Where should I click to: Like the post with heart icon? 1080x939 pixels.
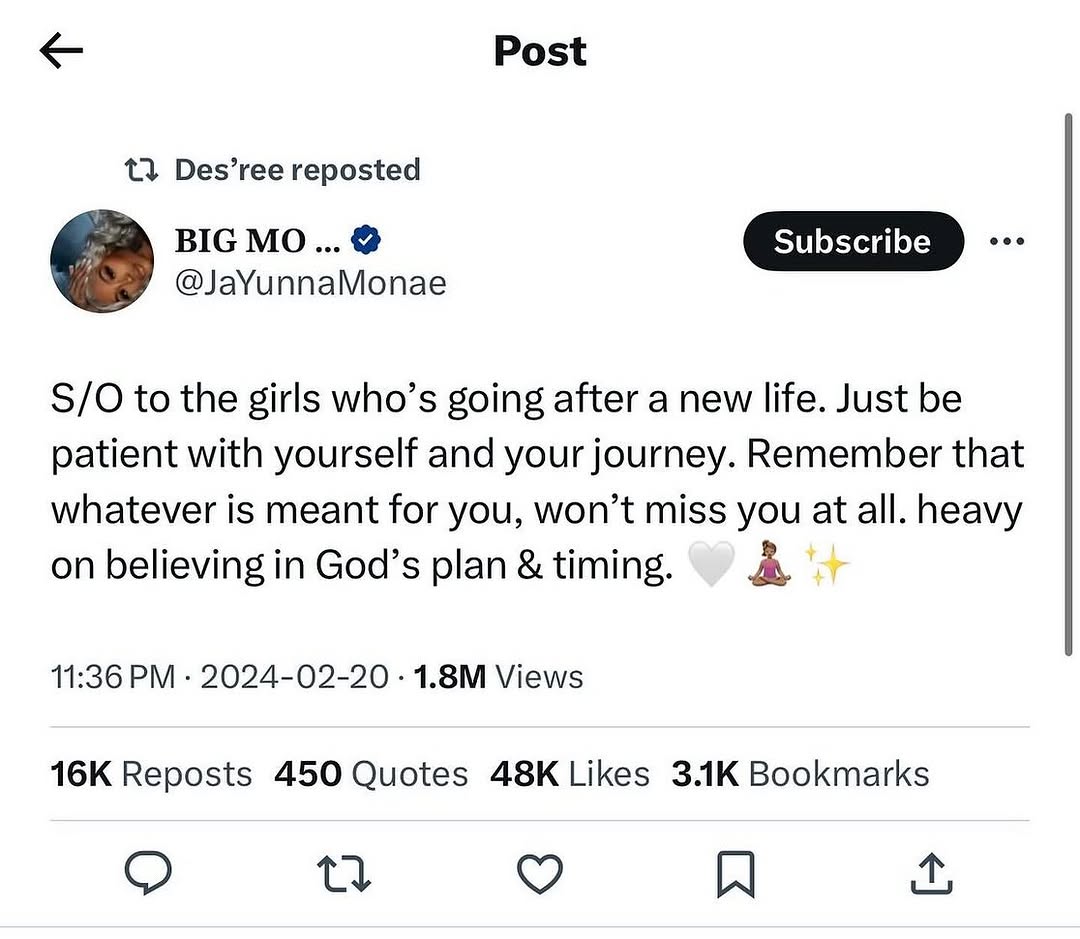[540, 874]
